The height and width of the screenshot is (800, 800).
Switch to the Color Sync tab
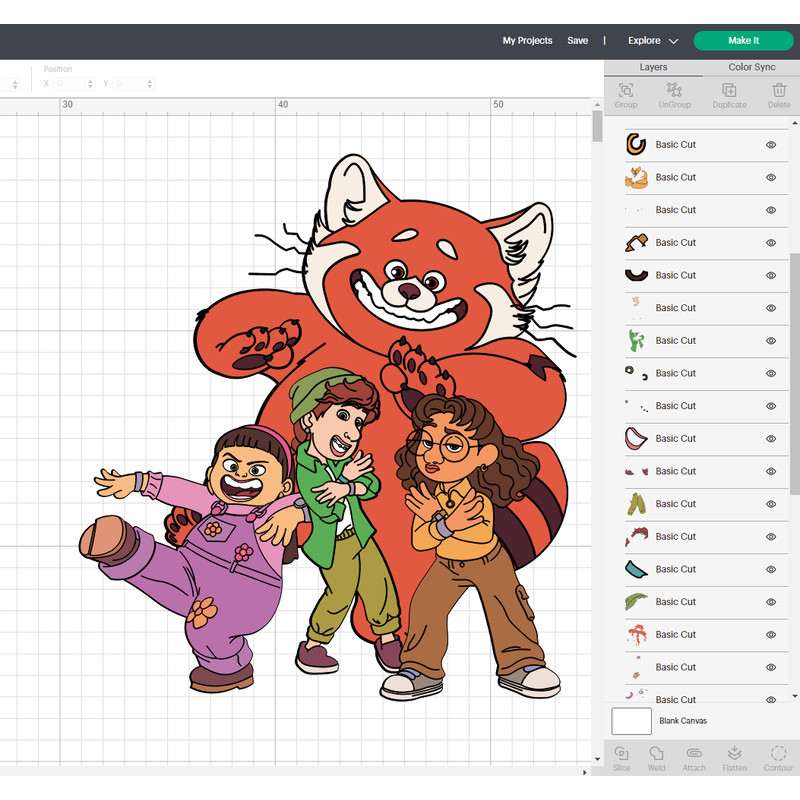coord(752,67)
